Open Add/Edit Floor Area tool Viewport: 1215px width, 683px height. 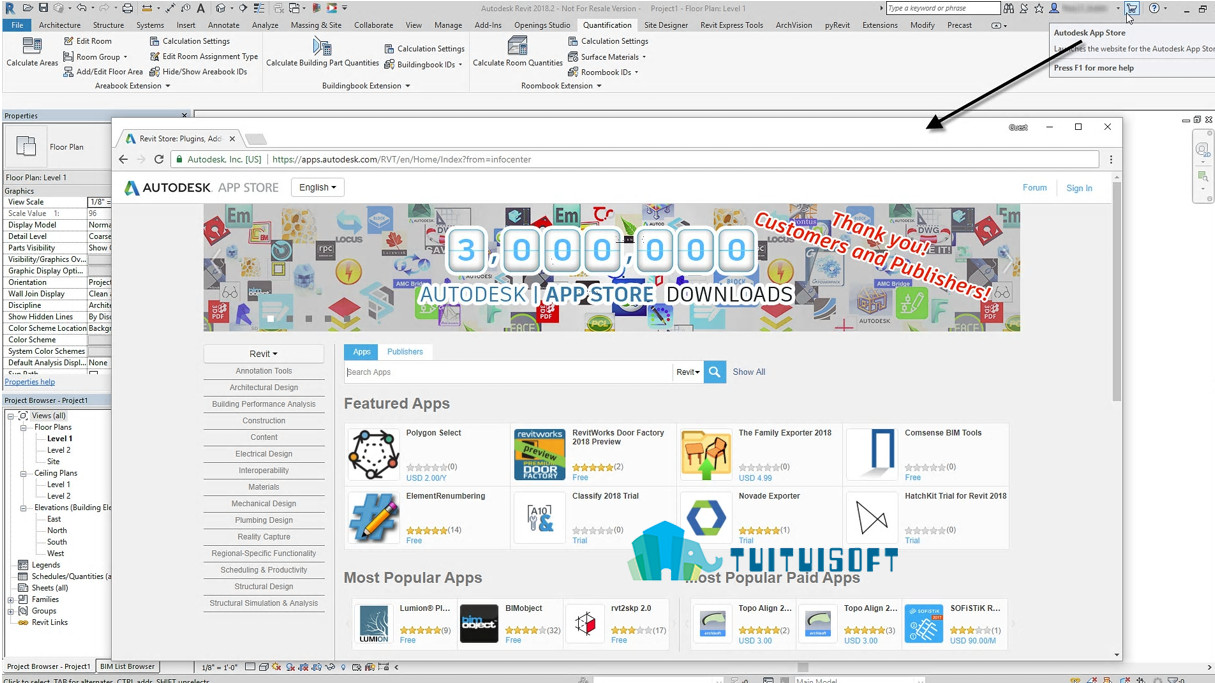102,72
